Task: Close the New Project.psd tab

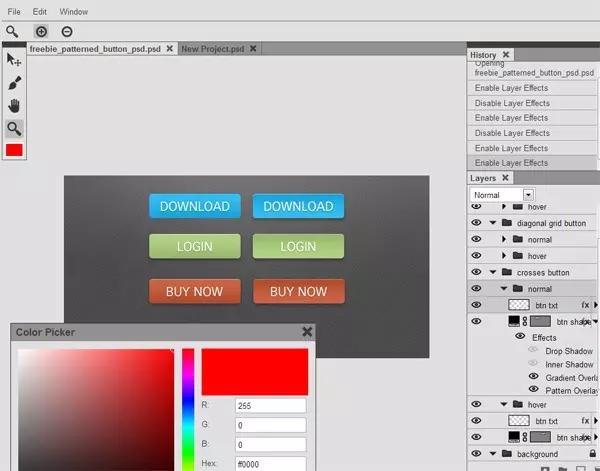Action: click(x=253, y=49)
